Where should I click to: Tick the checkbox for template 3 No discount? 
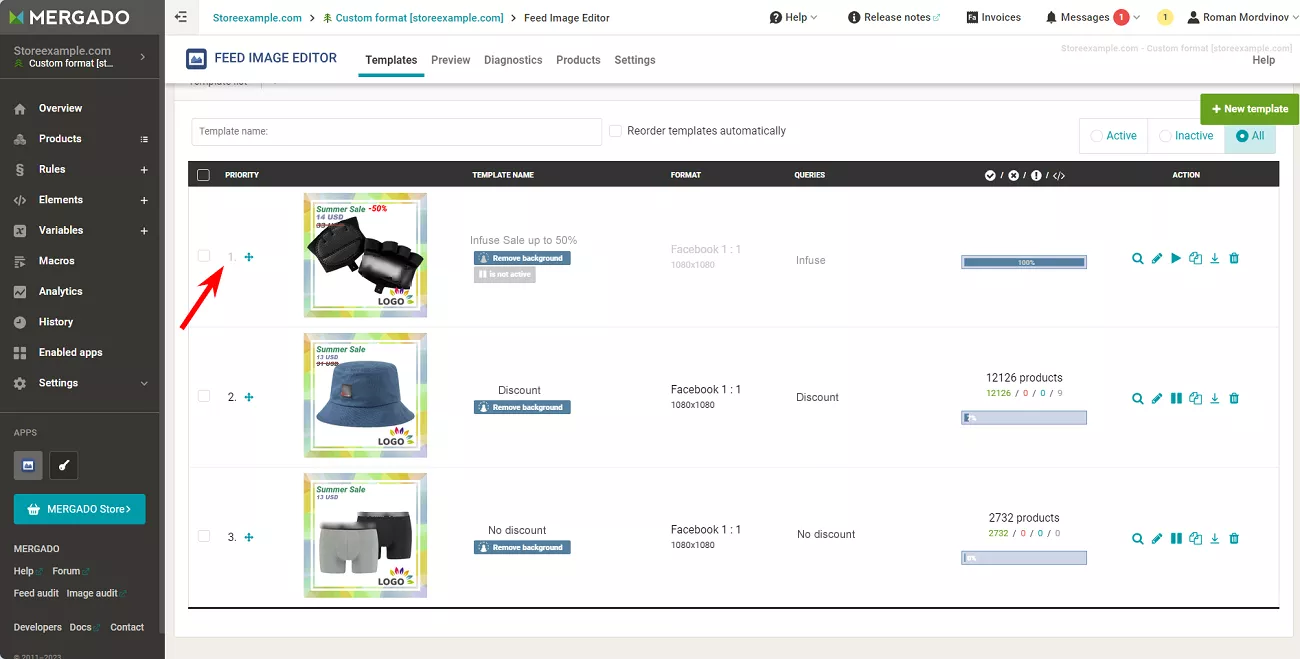(x=204, y=536)
